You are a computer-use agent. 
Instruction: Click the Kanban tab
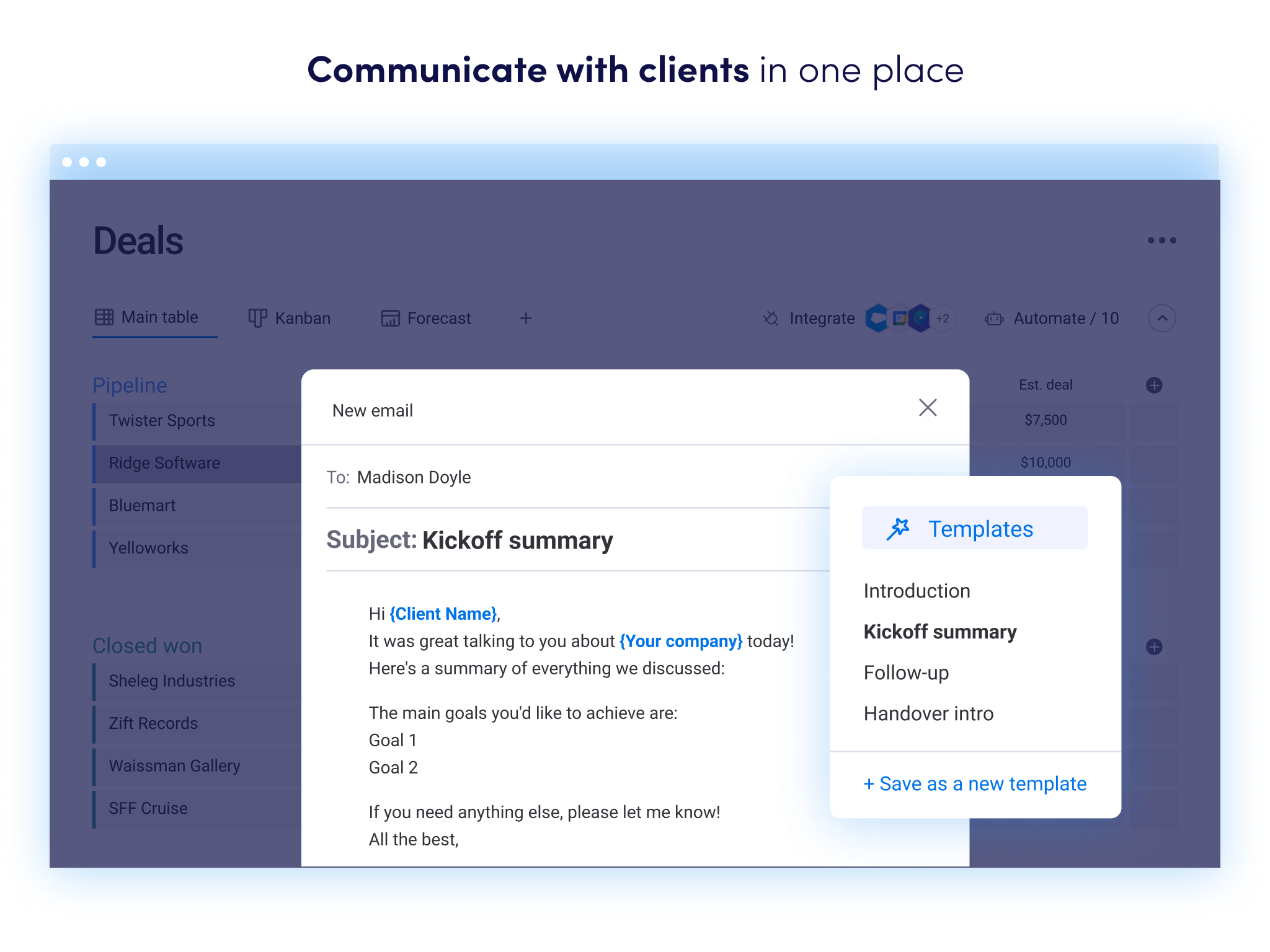[289, 319]
